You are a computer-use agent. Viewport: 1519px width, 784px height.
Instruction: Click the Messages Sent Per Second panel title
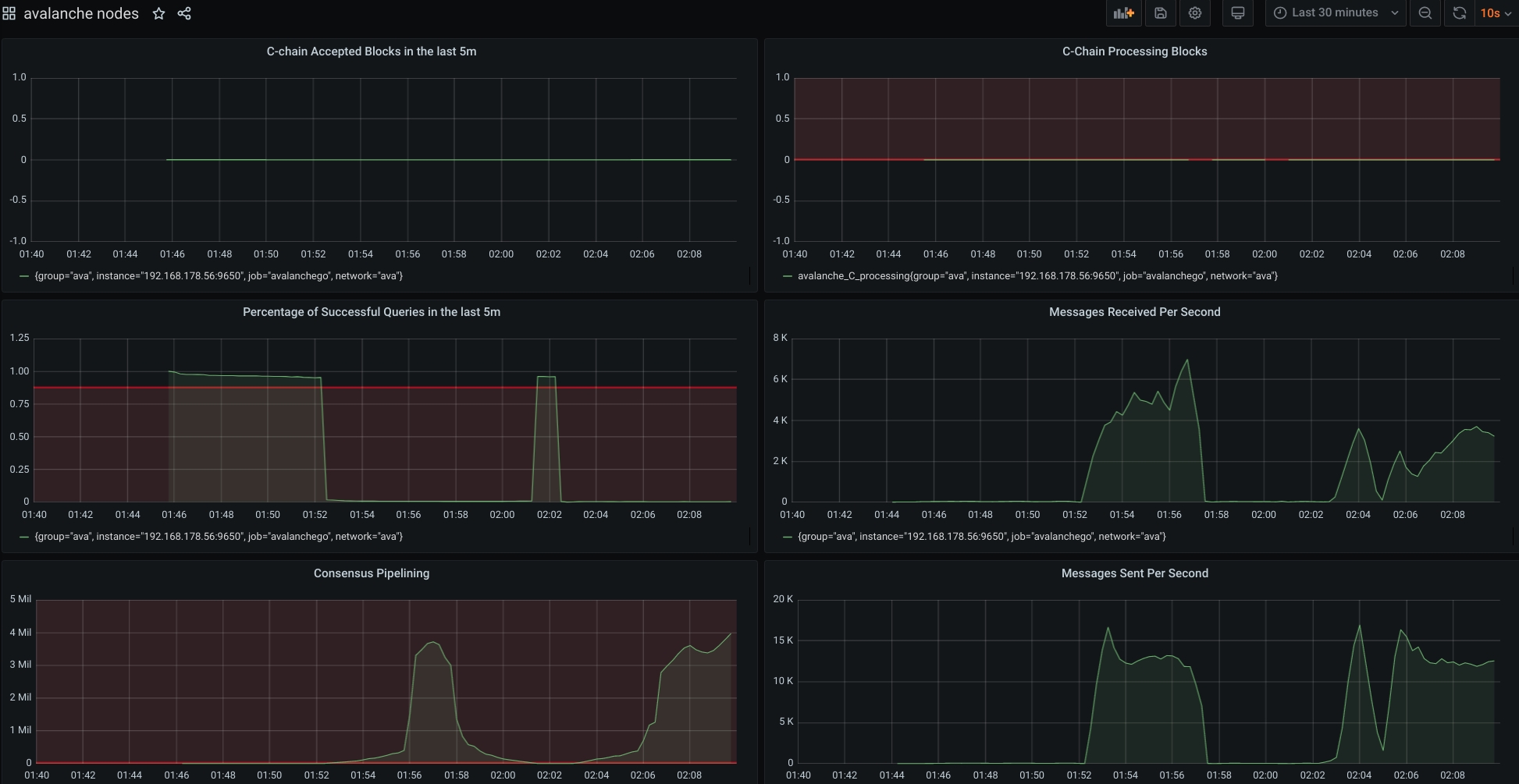click(1134, 573)
